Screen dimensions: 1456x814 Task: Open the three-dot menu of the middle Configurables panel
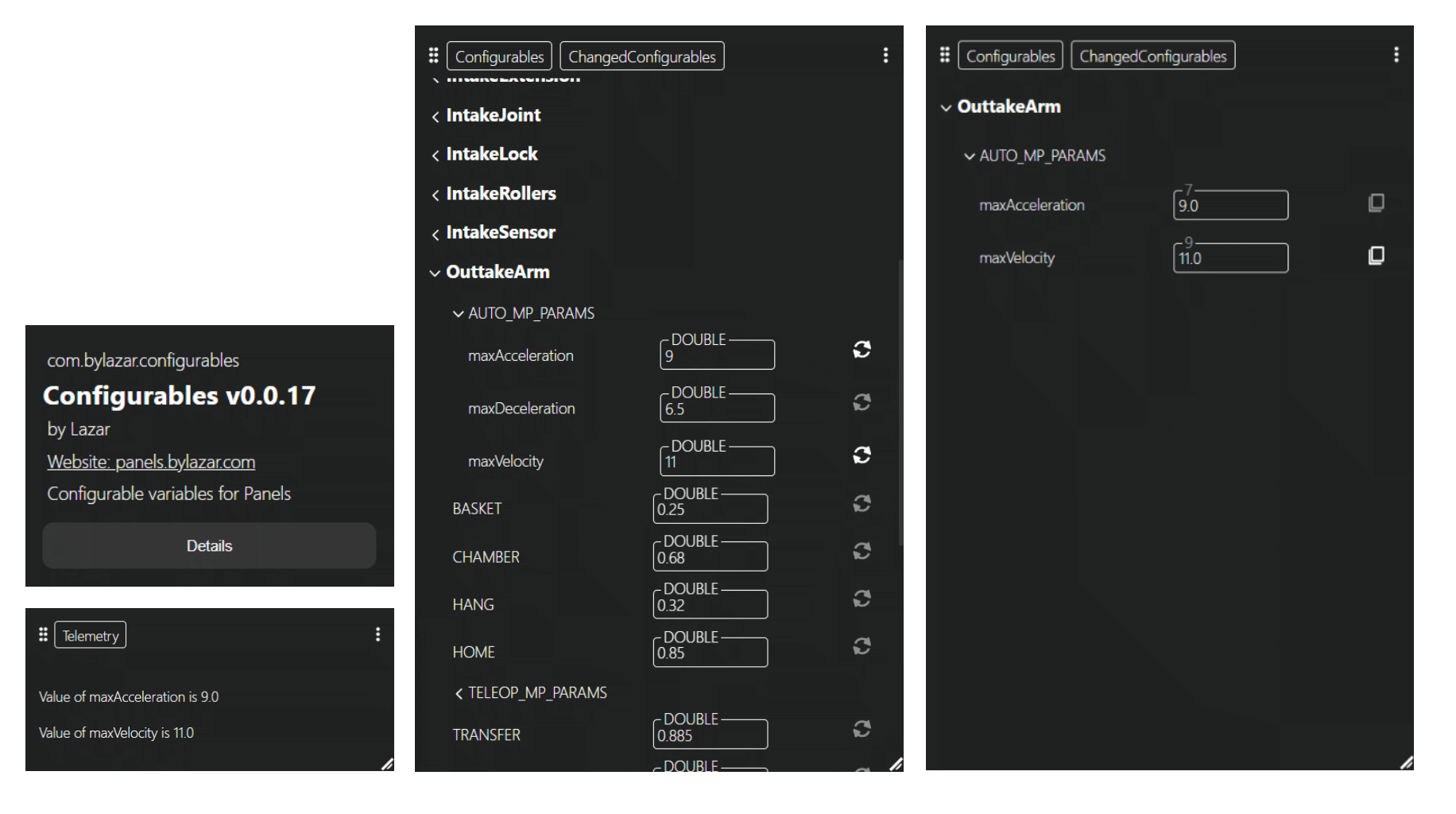click(x=885, y=56)
